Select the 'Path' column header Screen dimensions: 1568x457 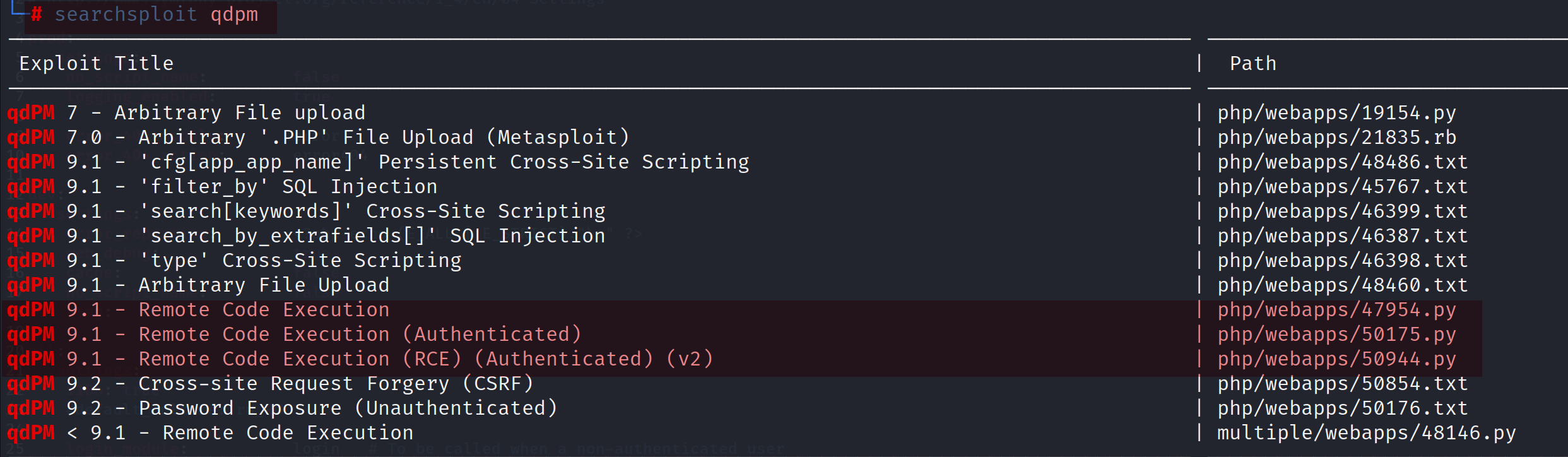[x=1253, y=63]
